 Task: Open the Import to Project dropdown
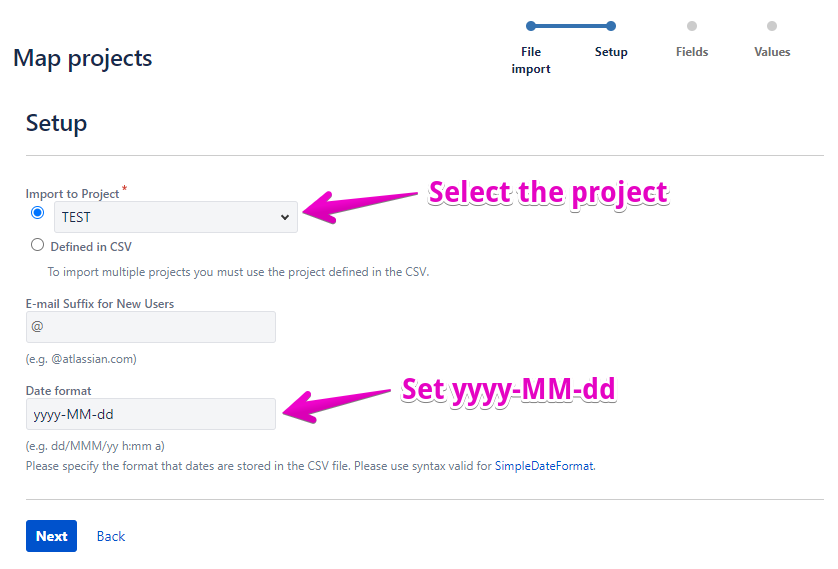(175, 217)
